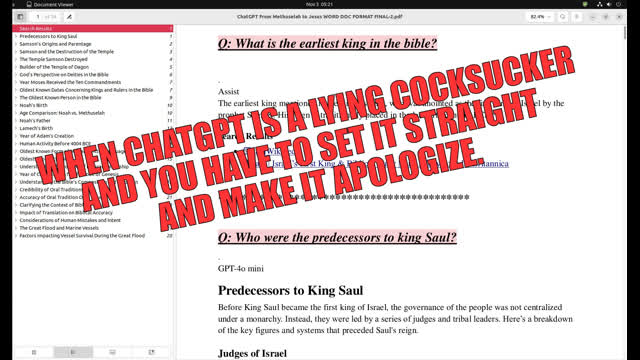Select Noah's Father outline row
Screen dimensions: 640x360
pos(93,120)
